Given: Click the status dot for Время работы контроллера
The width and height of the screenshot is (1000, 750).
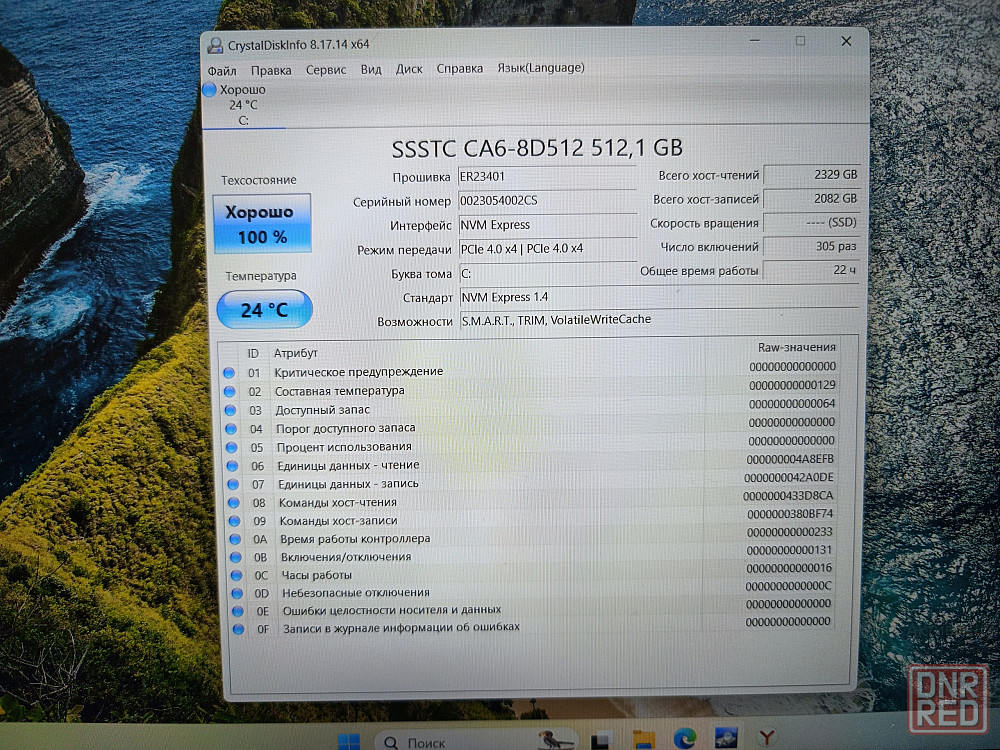Looking at the screenshot, I should [235, 539].
